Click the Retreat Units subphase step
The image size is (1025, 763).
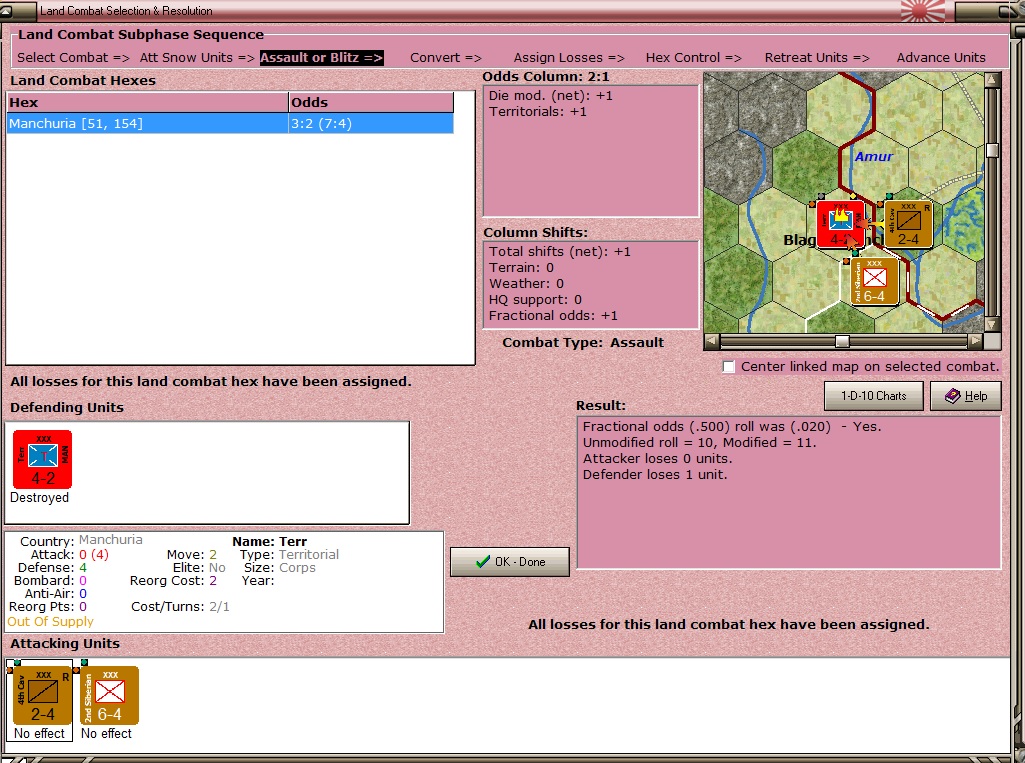click(817, 58)
